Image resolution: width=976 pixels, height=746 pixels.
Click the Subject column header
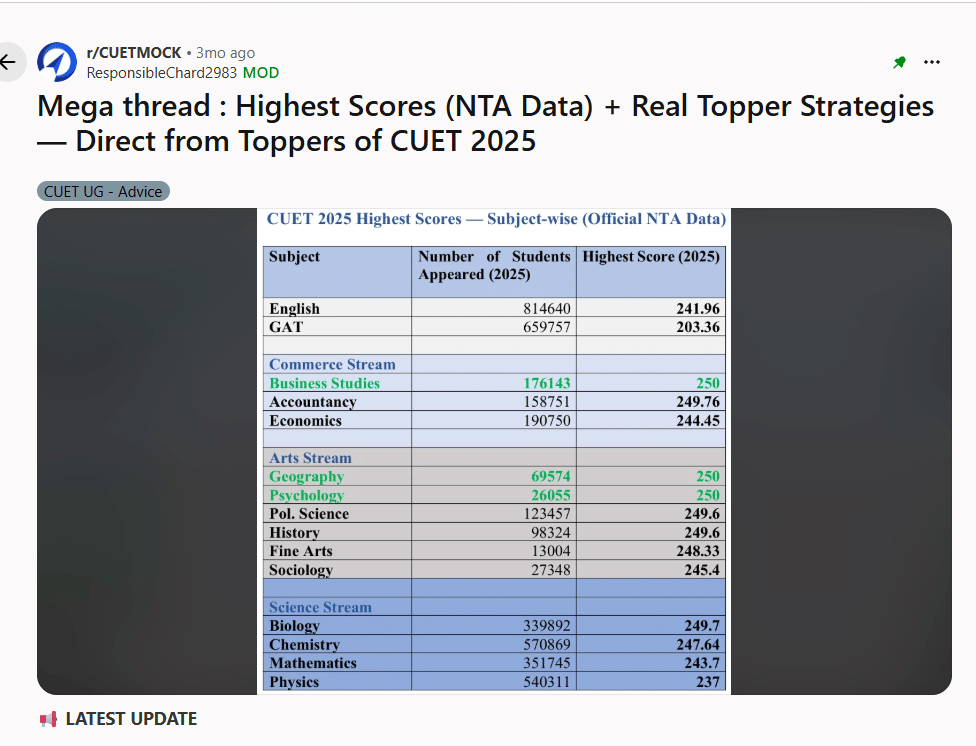click(x=294, y=257)
